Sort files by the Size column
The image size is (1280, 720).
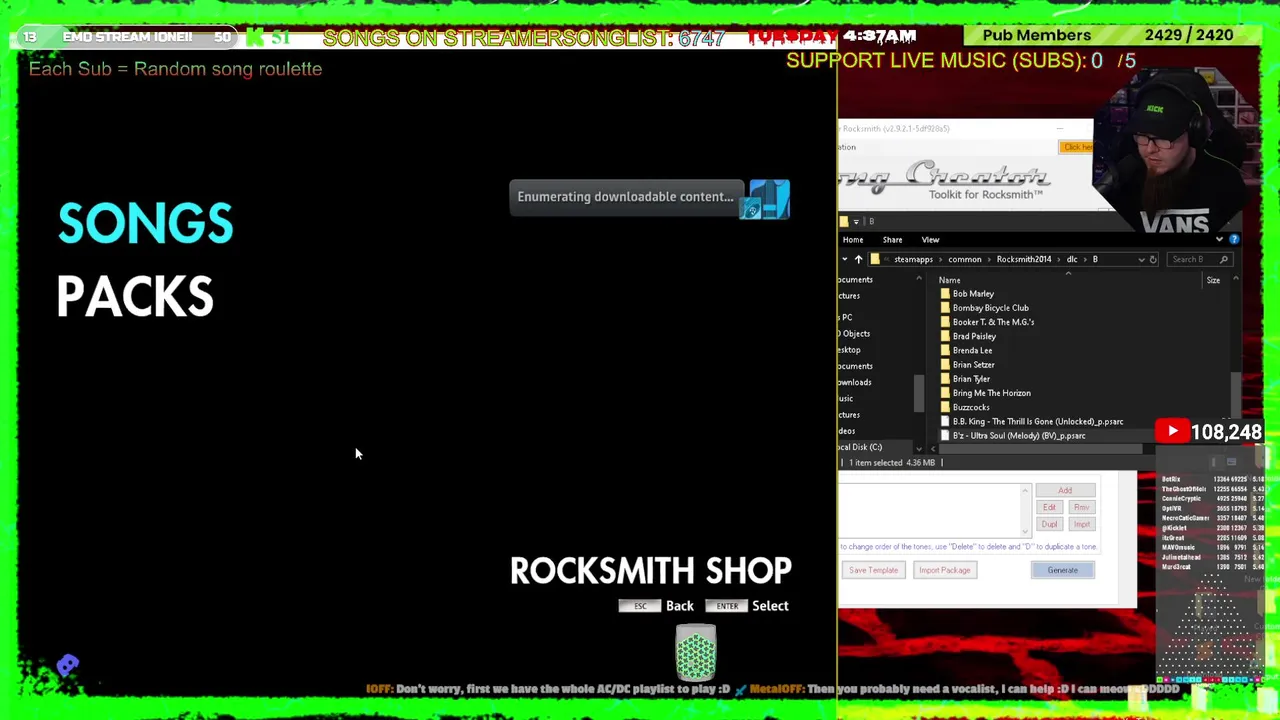(1213, 281)
